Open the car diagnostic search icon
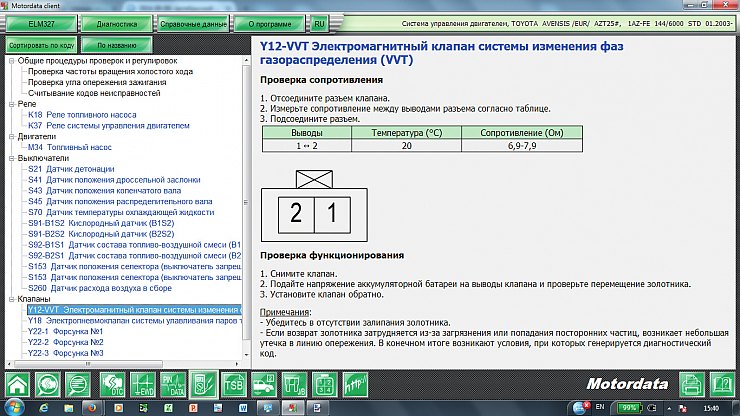 point(48,384)
